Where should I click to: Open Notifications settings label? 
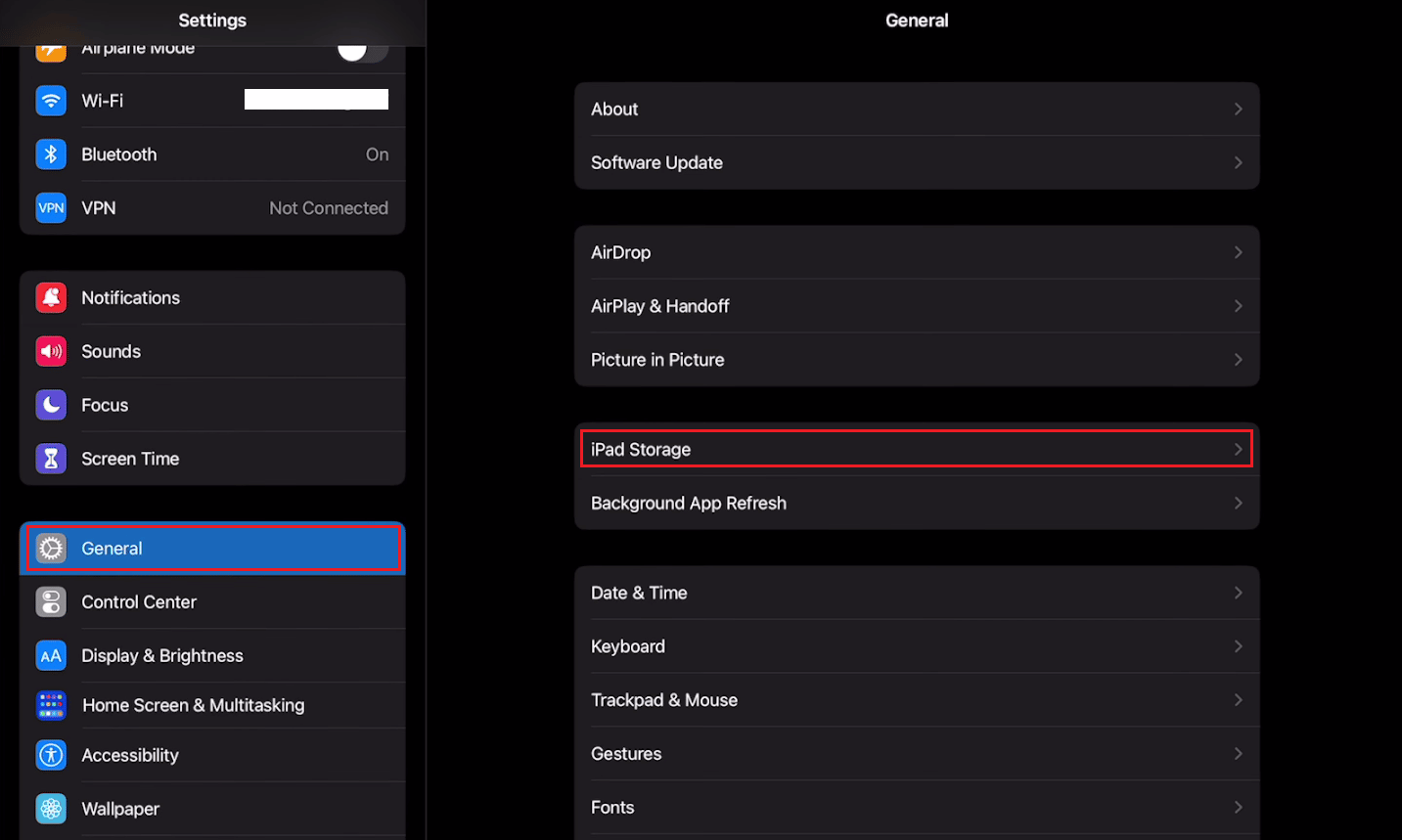coord(131,297)
